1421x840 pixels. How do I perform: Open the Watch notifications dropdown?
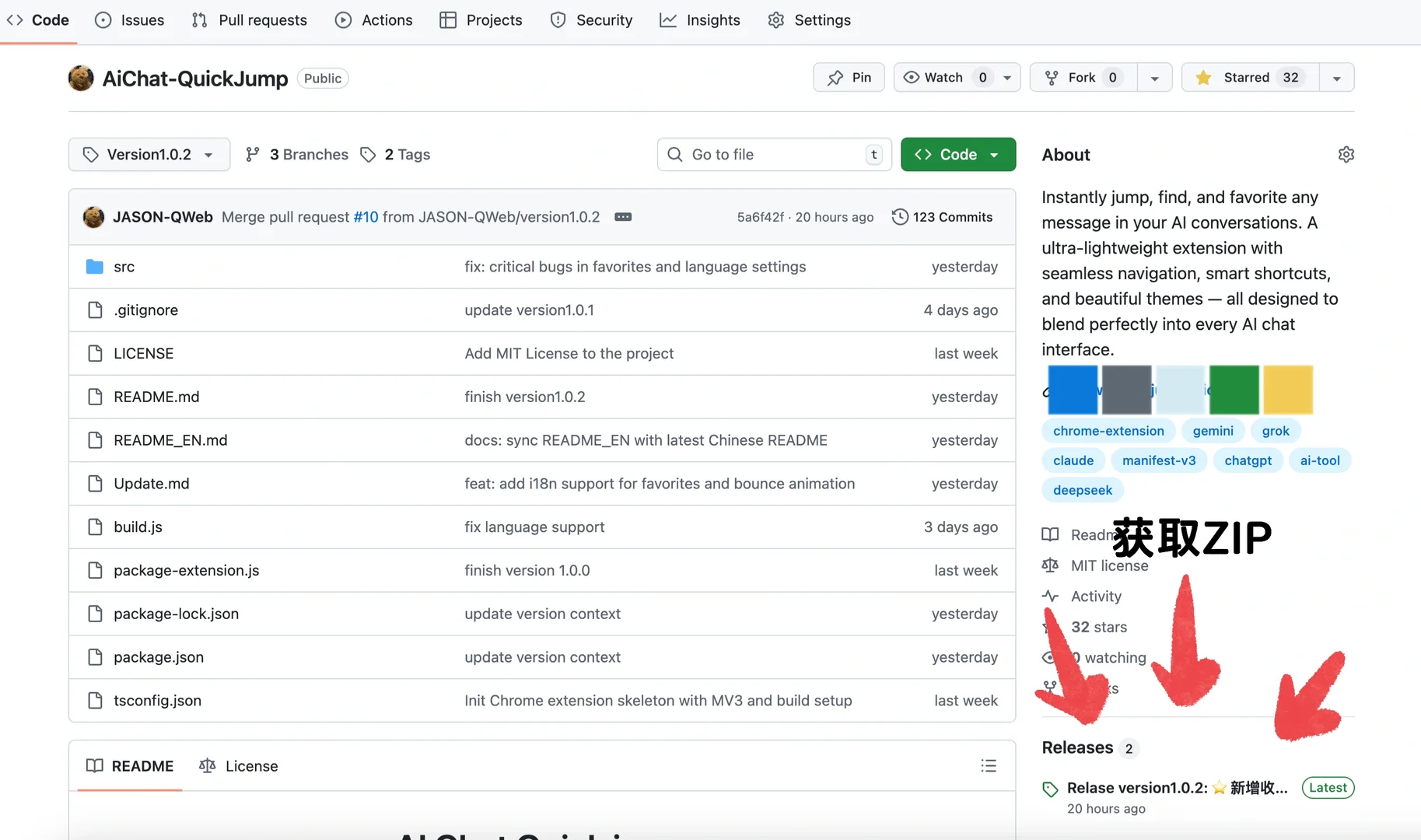point(957,78)
